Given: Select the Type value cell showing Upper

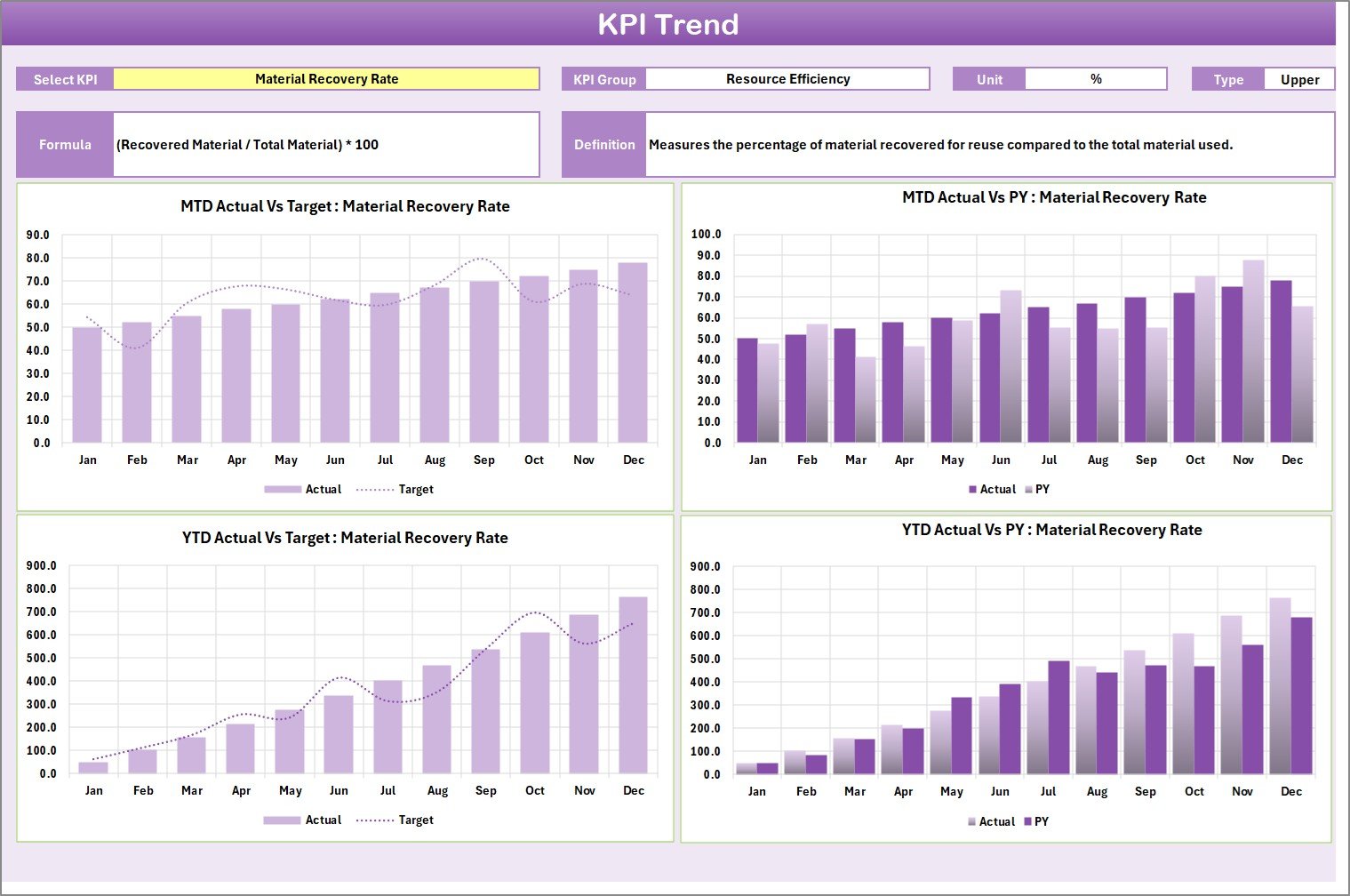Looking at the screenshot, I should [x=1298, y=80].
